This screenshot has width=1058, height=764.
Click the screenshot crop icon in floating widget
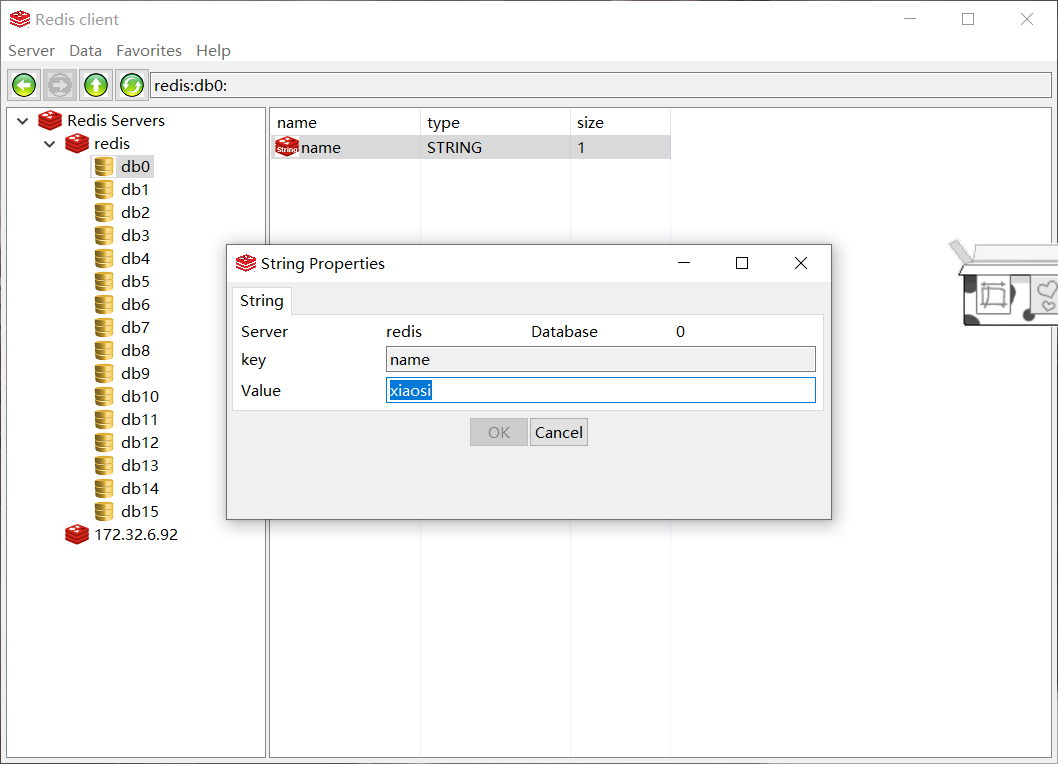coord(993,295)
